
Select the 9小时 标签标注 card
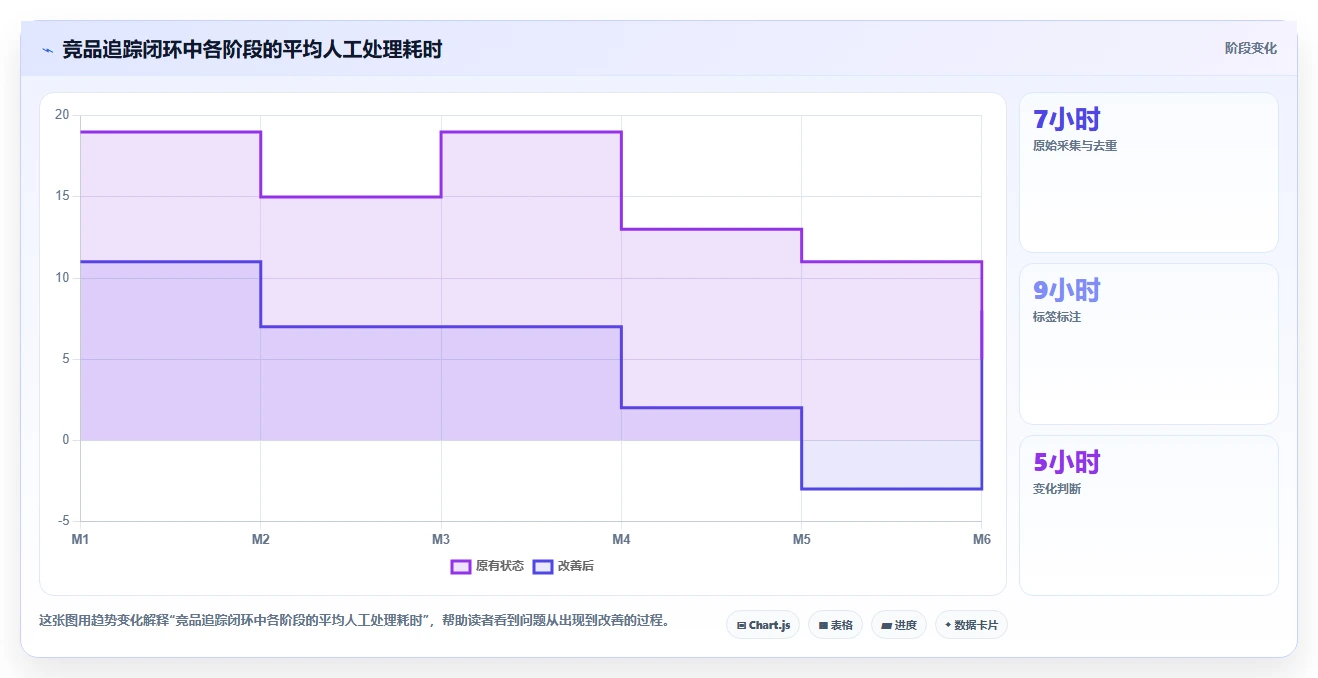(x=1148, y=344)
